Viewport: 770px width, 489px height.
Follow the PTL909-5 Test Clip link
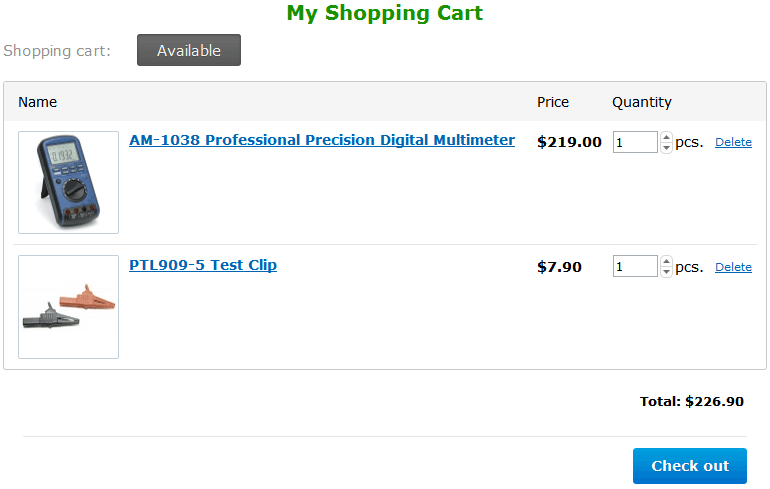click(203, 265)
